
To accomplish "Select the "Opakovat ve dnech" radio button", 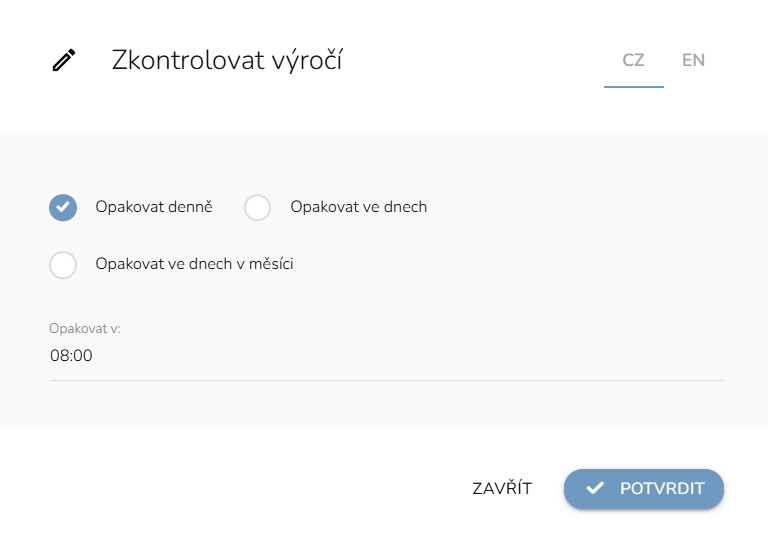I will point(258,207).
